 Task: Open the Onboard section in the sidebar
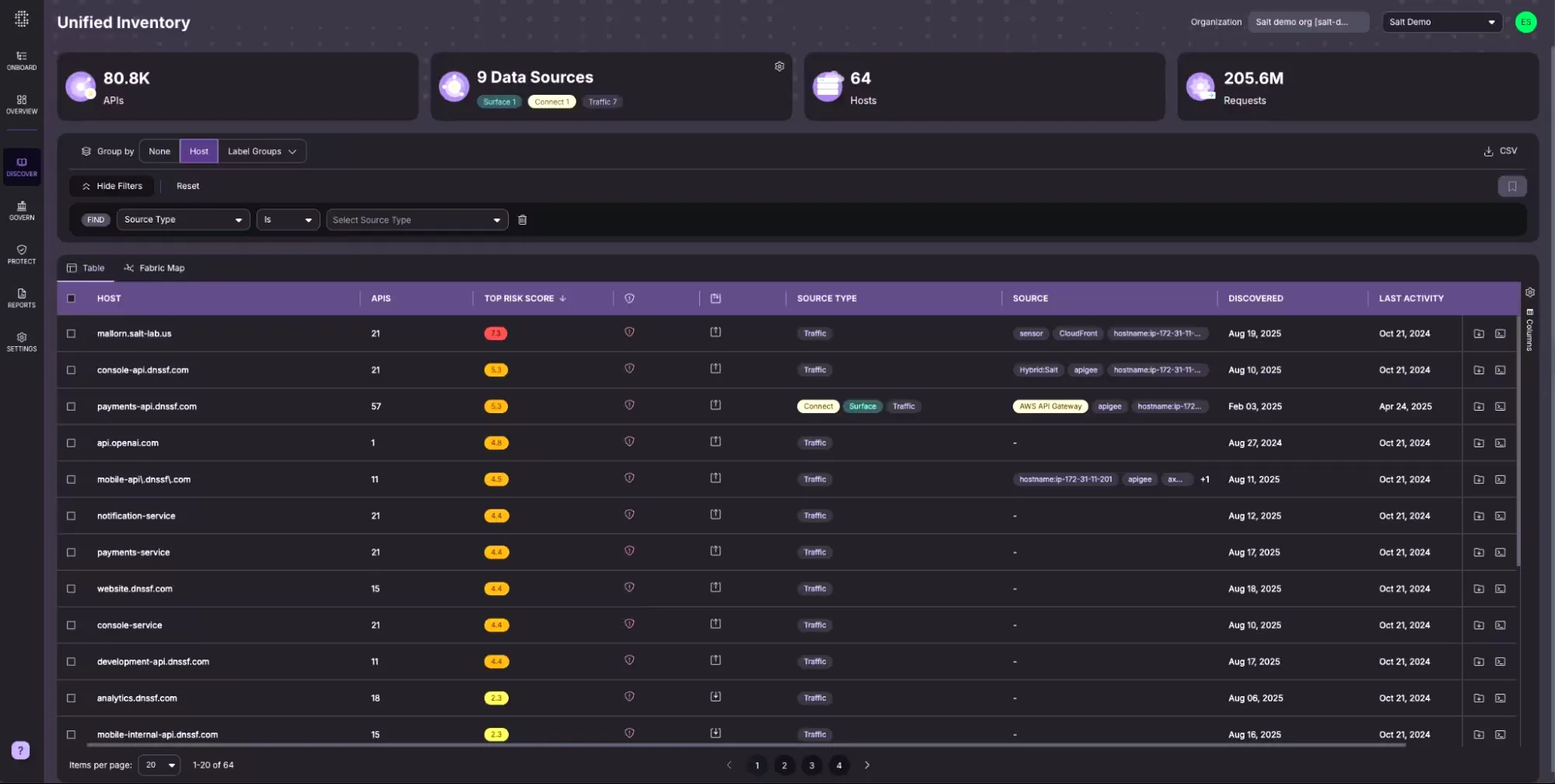(x=21, y=60)
